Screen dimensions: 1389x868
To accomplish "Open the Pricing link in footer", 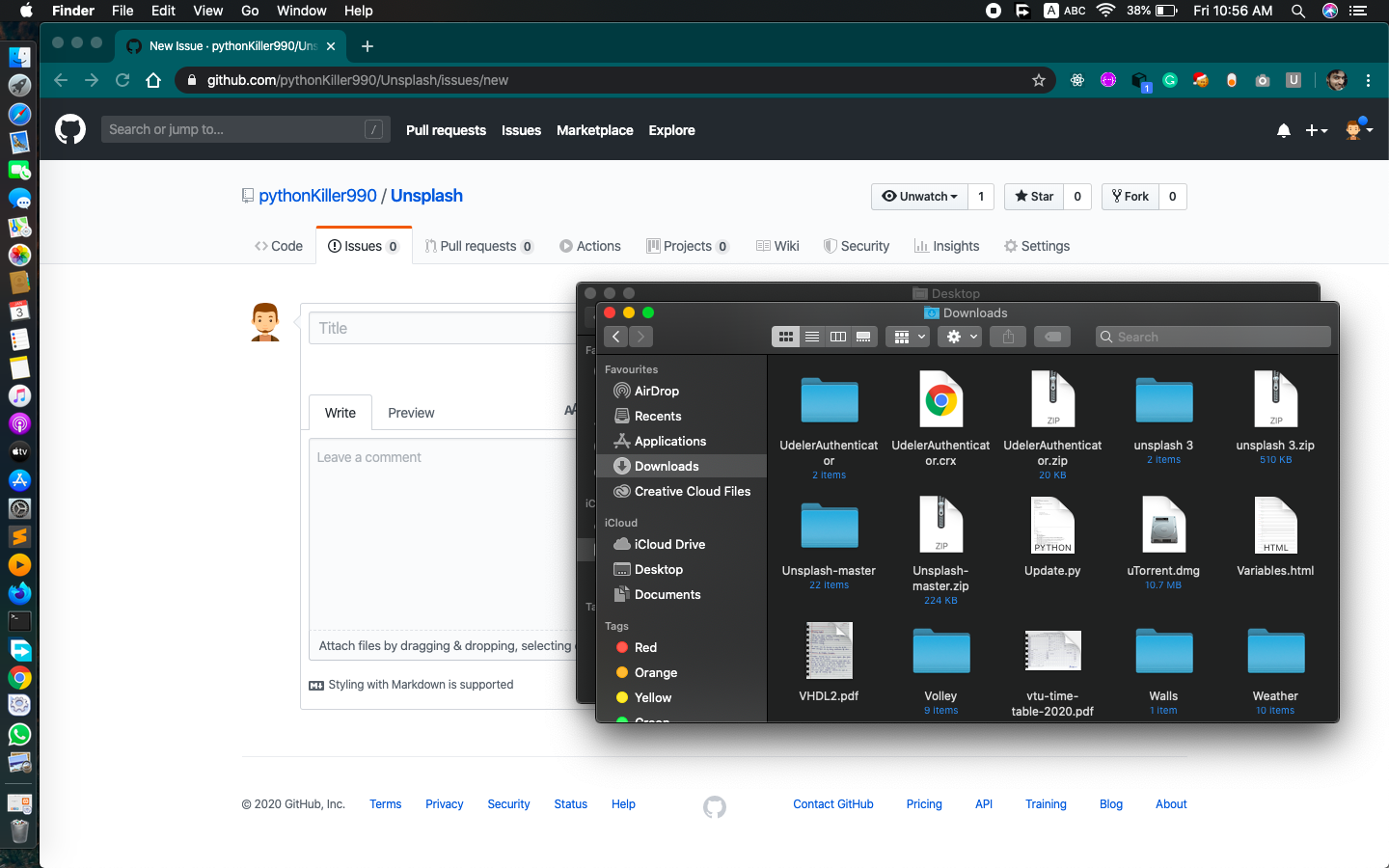I will [x=923, y=803].
